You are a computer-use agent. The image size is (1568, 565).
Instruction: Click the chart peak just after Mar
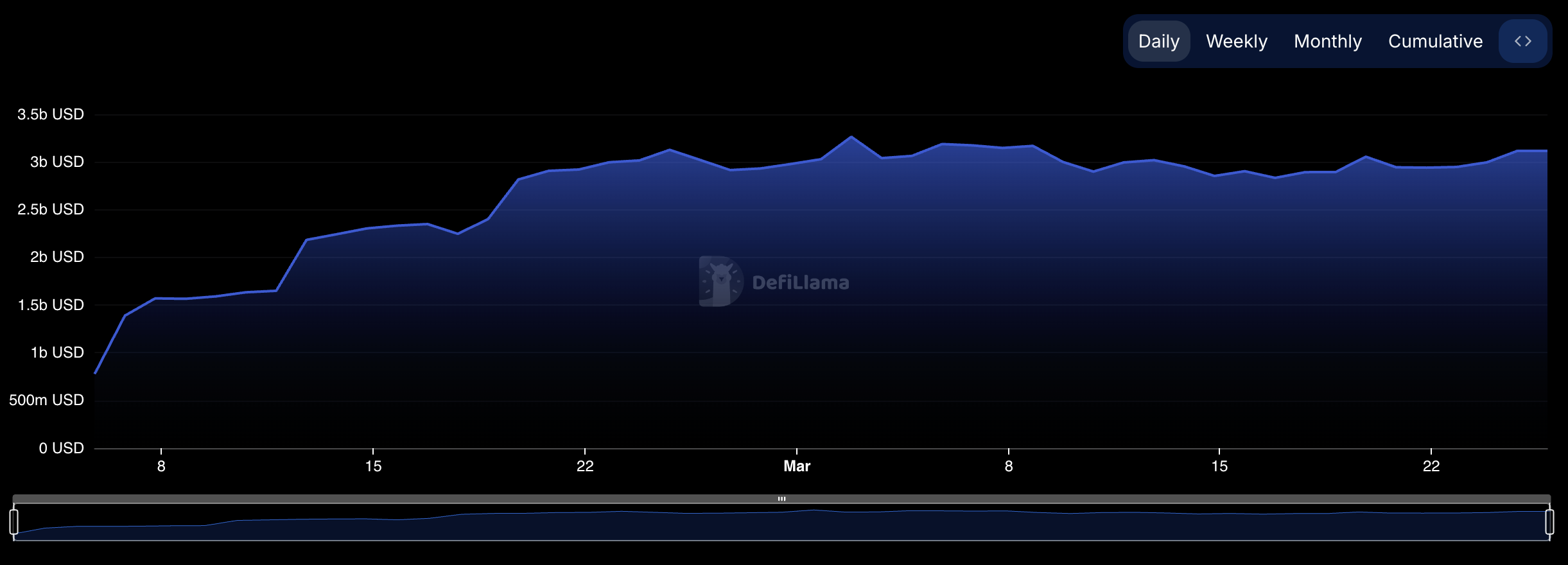click(851, 137)
